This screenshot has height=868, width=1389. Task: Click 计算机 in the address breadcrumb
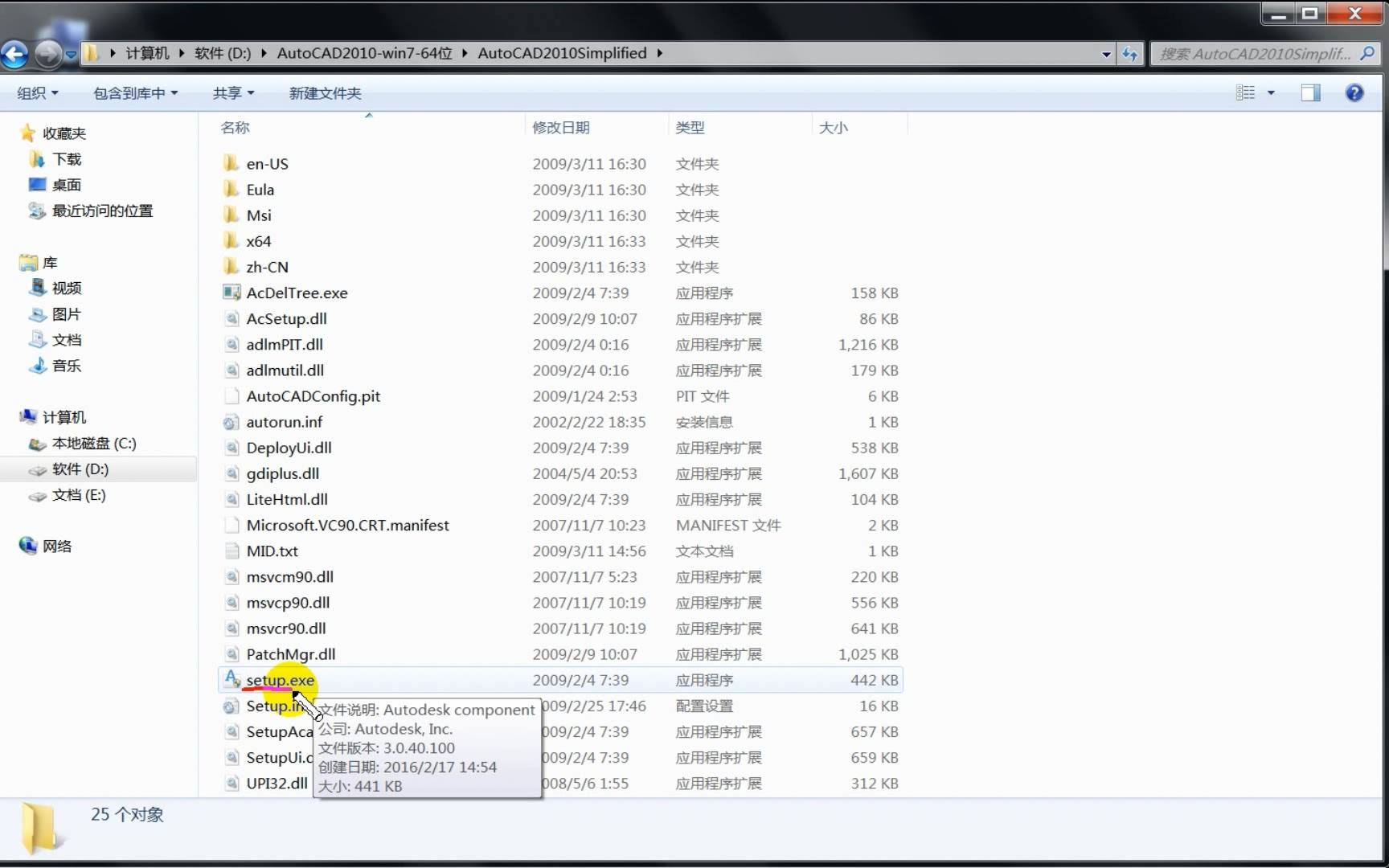click(147, 53)
